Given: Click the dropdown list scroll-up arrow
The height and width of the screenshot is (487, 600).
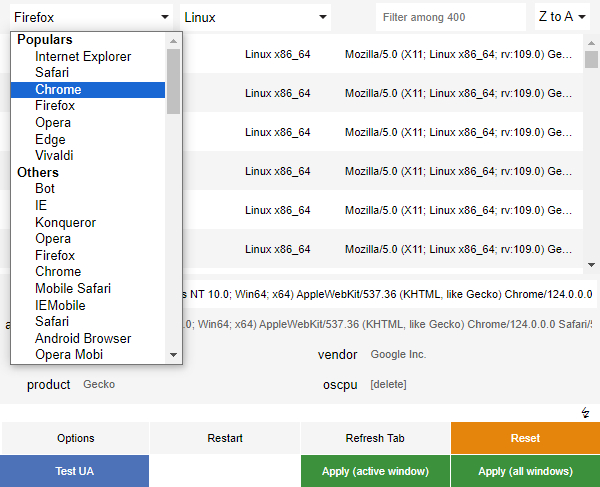Looking at the screenshot, I should (173, 41).
